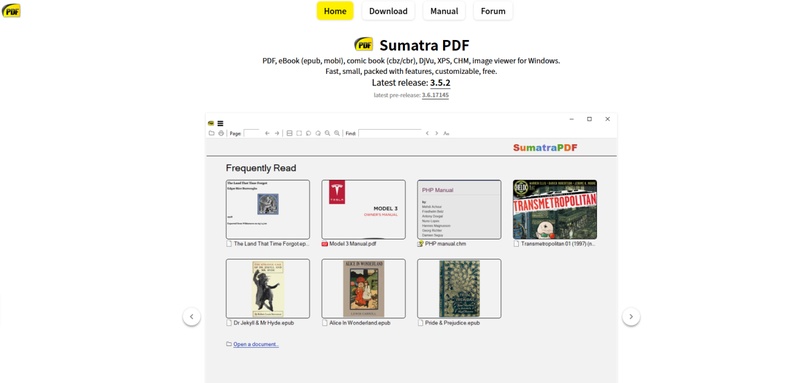The height and width of the screenshot is (383, 800).
Task: Open the Transmetropolitan comic thumbnail
Action: click(x=555, y=209)
